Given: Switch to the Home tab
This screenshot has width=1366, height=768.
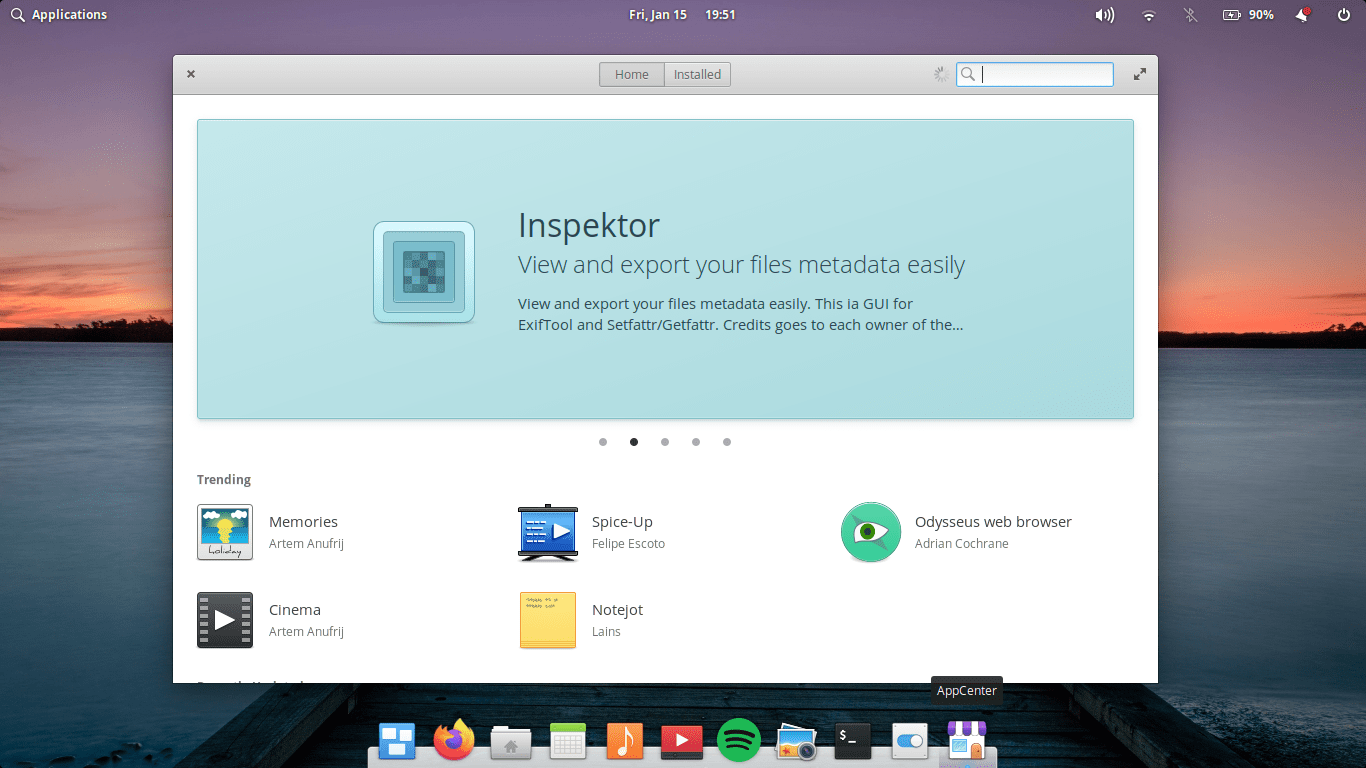Looking at the screenshot, I should pyautogui.click(x=632, y=74).
